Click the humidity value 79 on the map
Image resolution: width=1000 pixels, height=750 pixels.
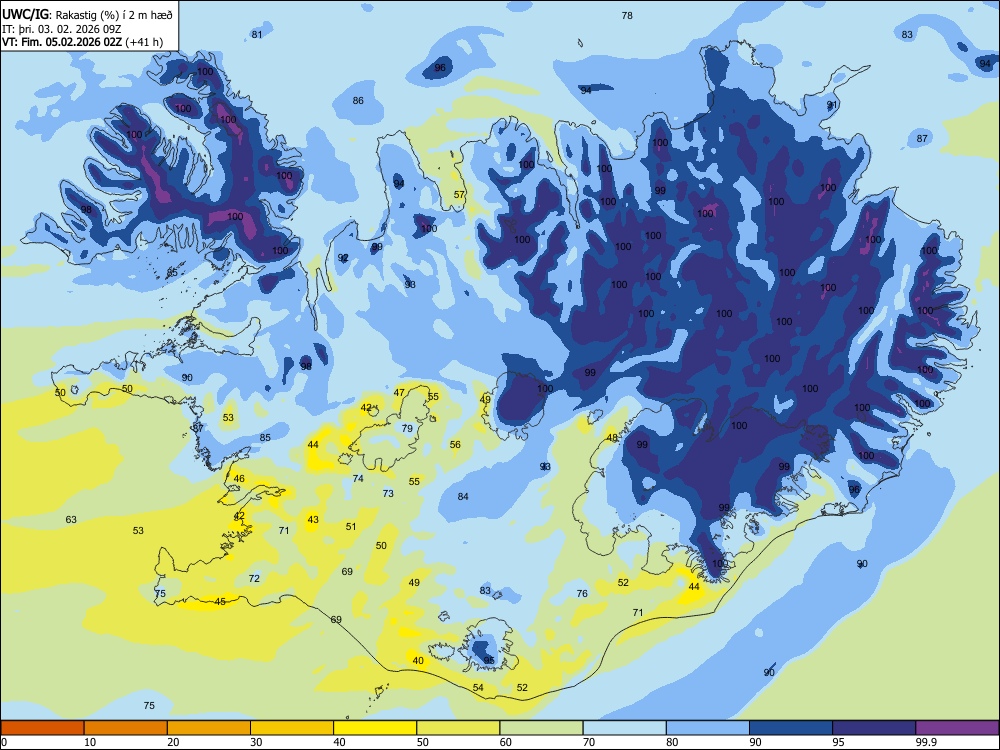408,429
